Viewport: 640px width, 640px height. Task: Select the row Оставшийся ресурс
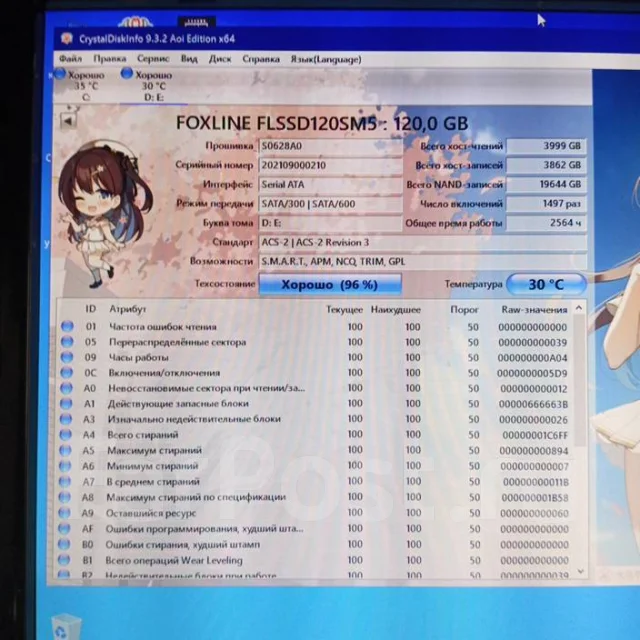[315, 513]
